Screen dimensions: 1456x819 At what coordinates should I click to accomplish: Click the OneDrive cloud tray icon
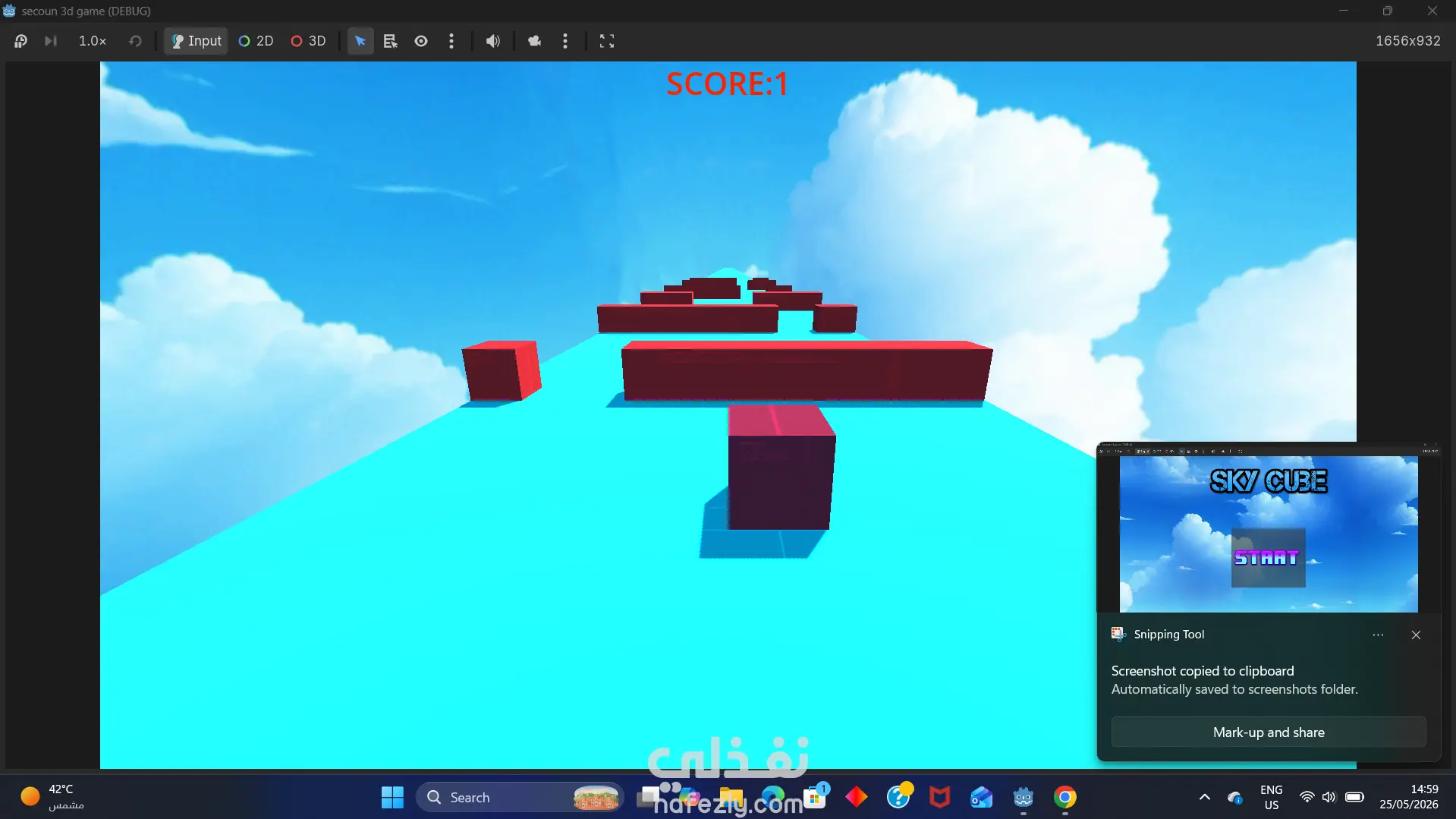click(1234, 797)
